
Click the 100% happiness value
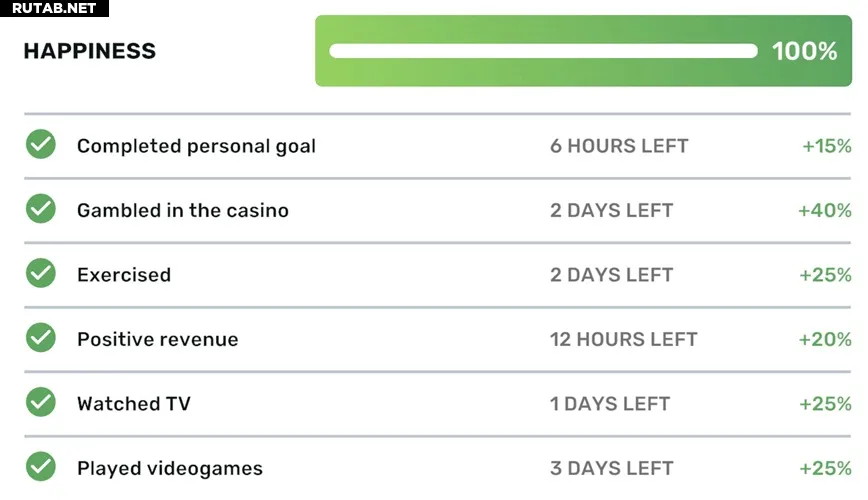[x=804, y=51]
